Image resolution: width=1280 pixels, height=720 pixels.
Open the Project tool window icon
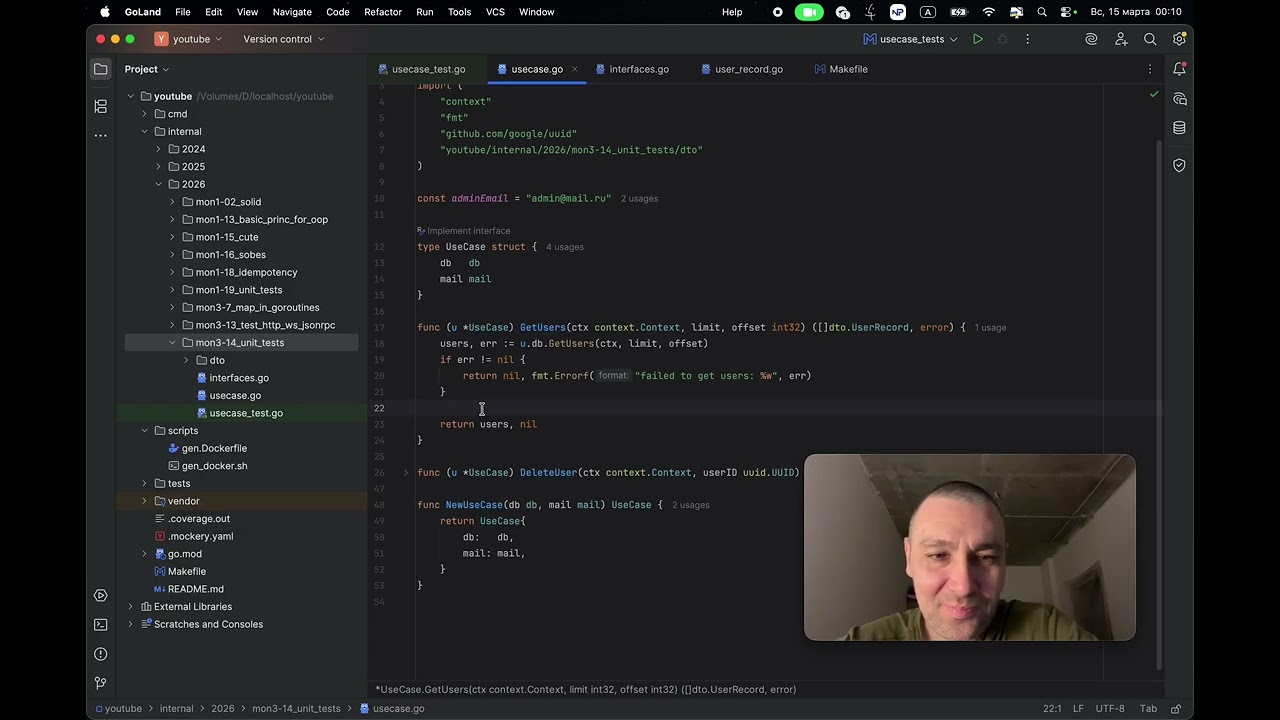point(100,69)
